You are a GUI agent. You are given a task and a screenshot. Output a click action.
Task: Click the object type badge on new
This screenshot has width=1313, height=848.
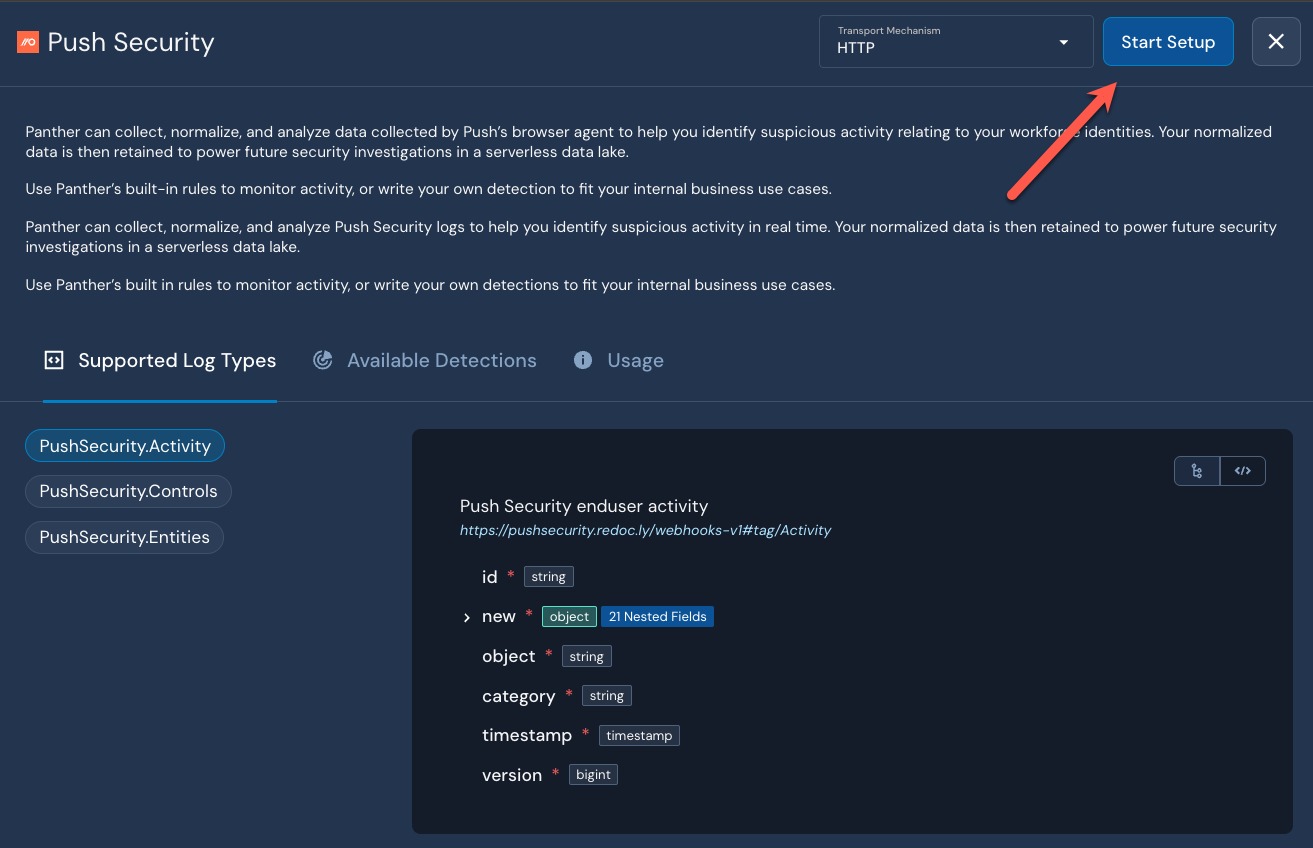569,617
